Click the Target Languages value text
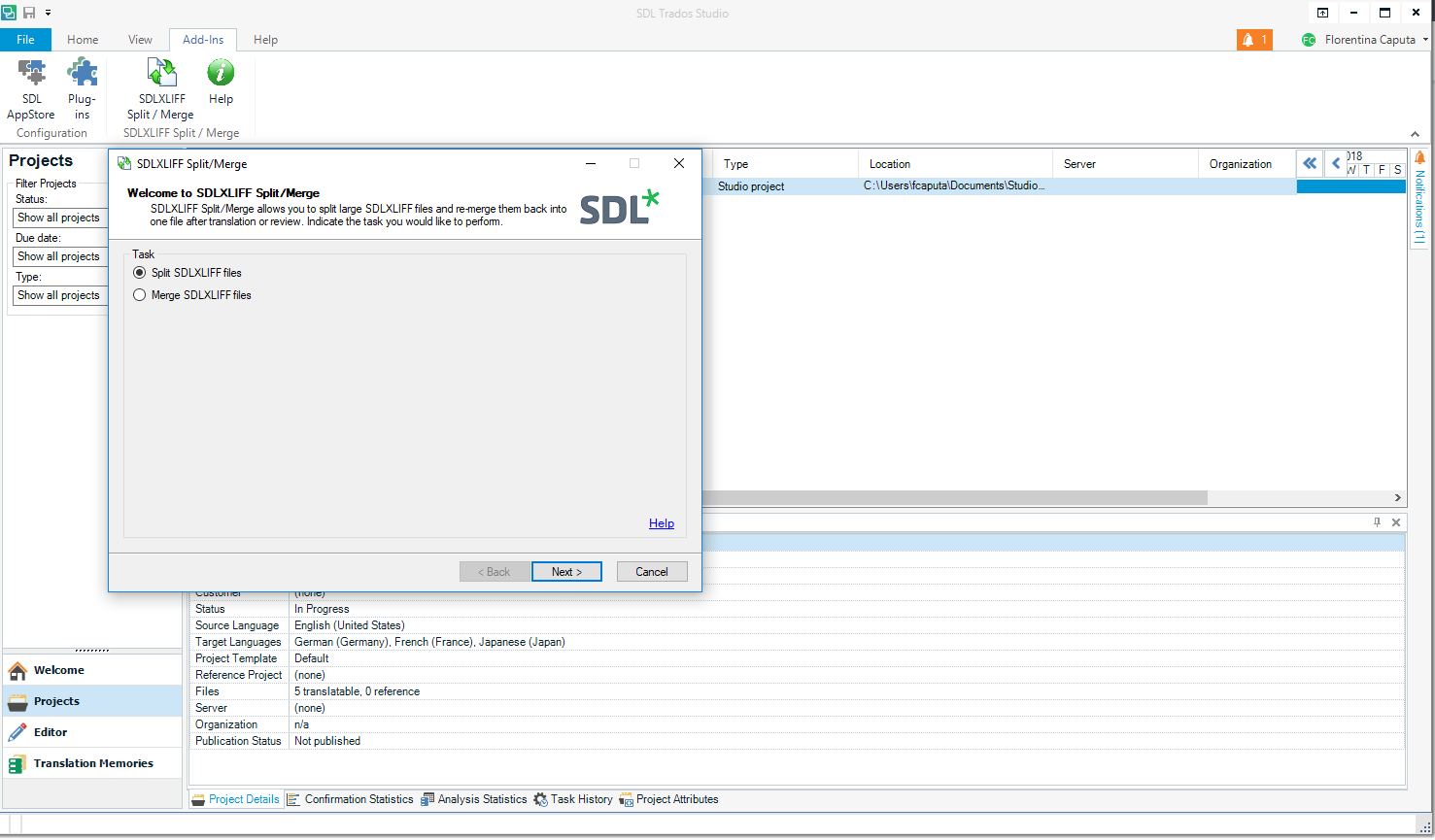1435x840 pixels. 429,642
